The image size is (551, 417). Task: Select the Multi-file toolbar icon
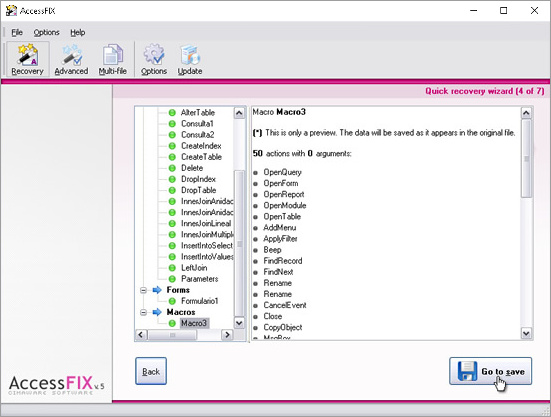(112, 59)
